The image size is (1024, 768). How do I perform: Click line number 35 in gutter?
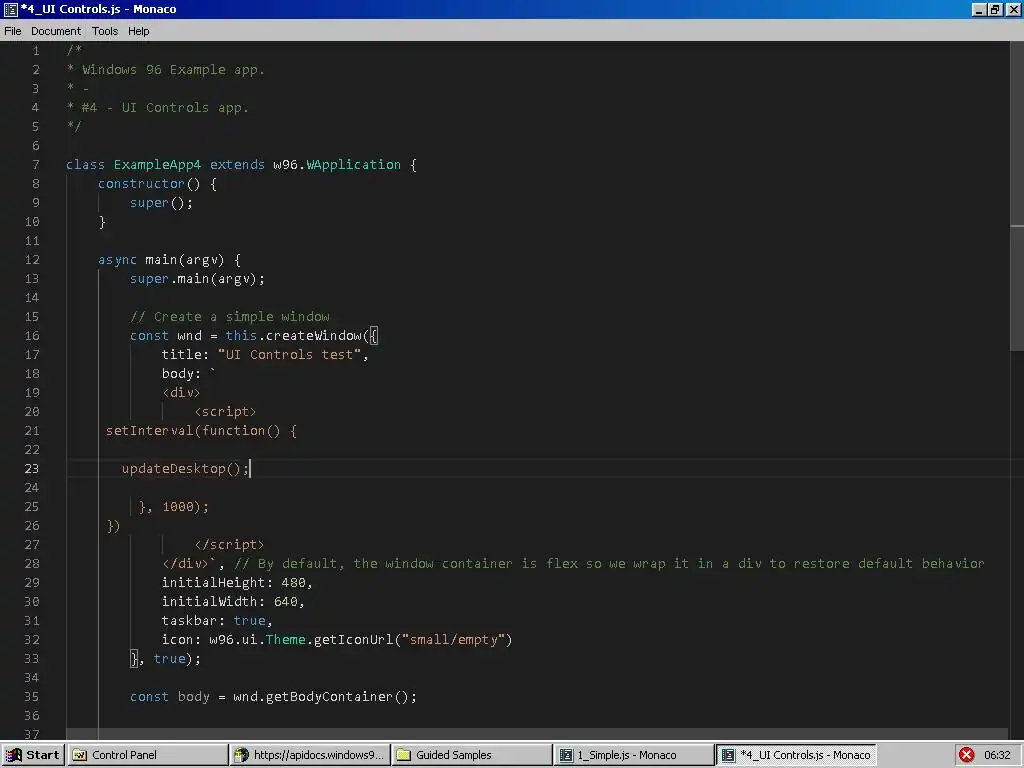pos(32,697)
